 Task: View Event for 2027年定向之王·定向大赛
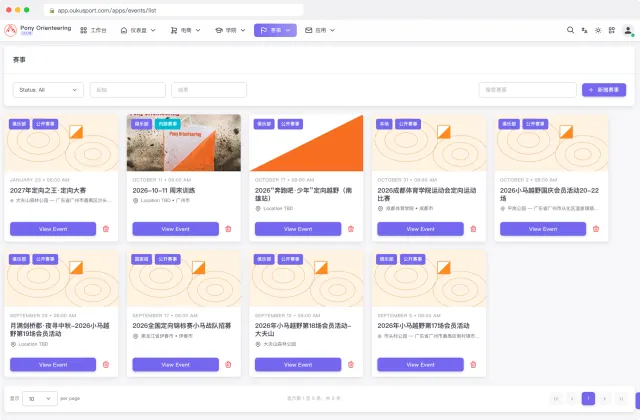tap(53, 229)
